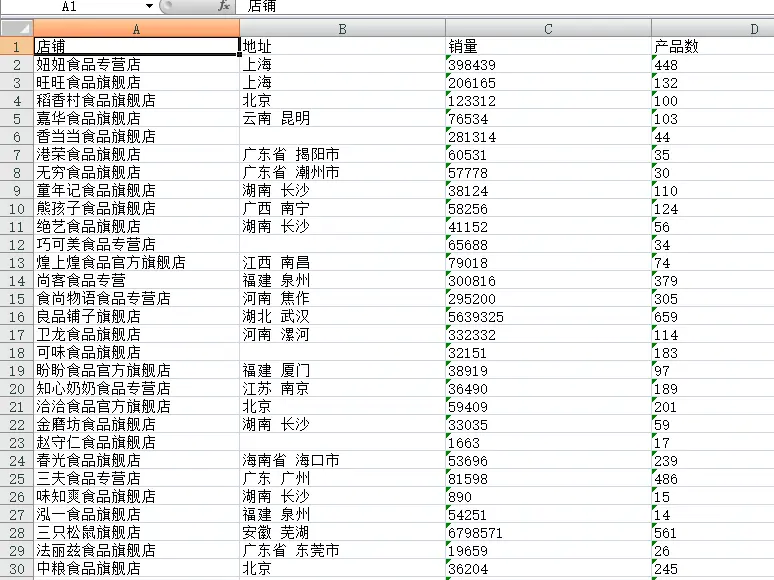Viewport: 774px width, 580px height.
Task: Select cell 三只松鼠旗舰店
Action: [x=137, y=533]
